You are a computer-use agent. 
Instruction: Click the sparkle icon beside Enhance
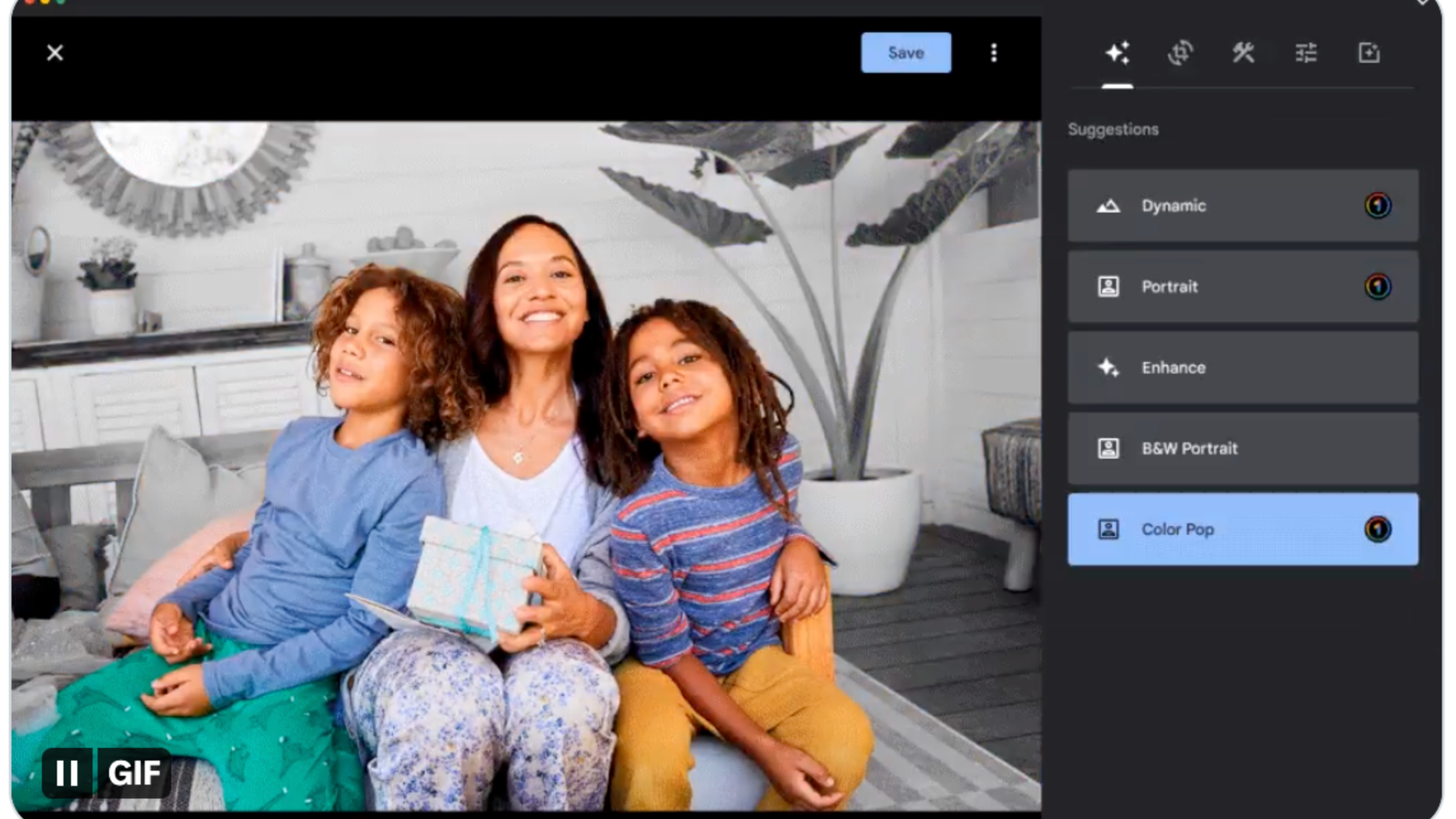pos(1108,368)
